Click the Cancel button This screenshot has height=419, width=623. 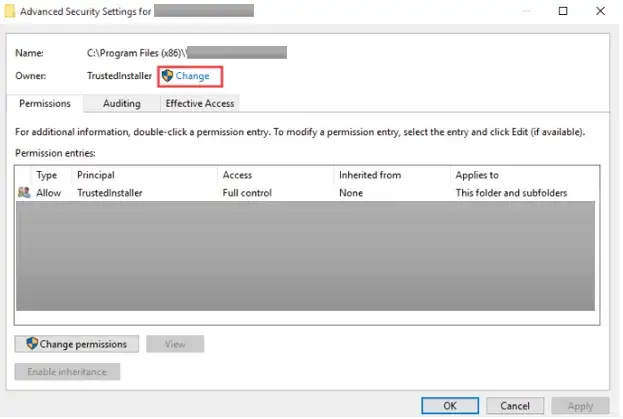pos(515,406)
